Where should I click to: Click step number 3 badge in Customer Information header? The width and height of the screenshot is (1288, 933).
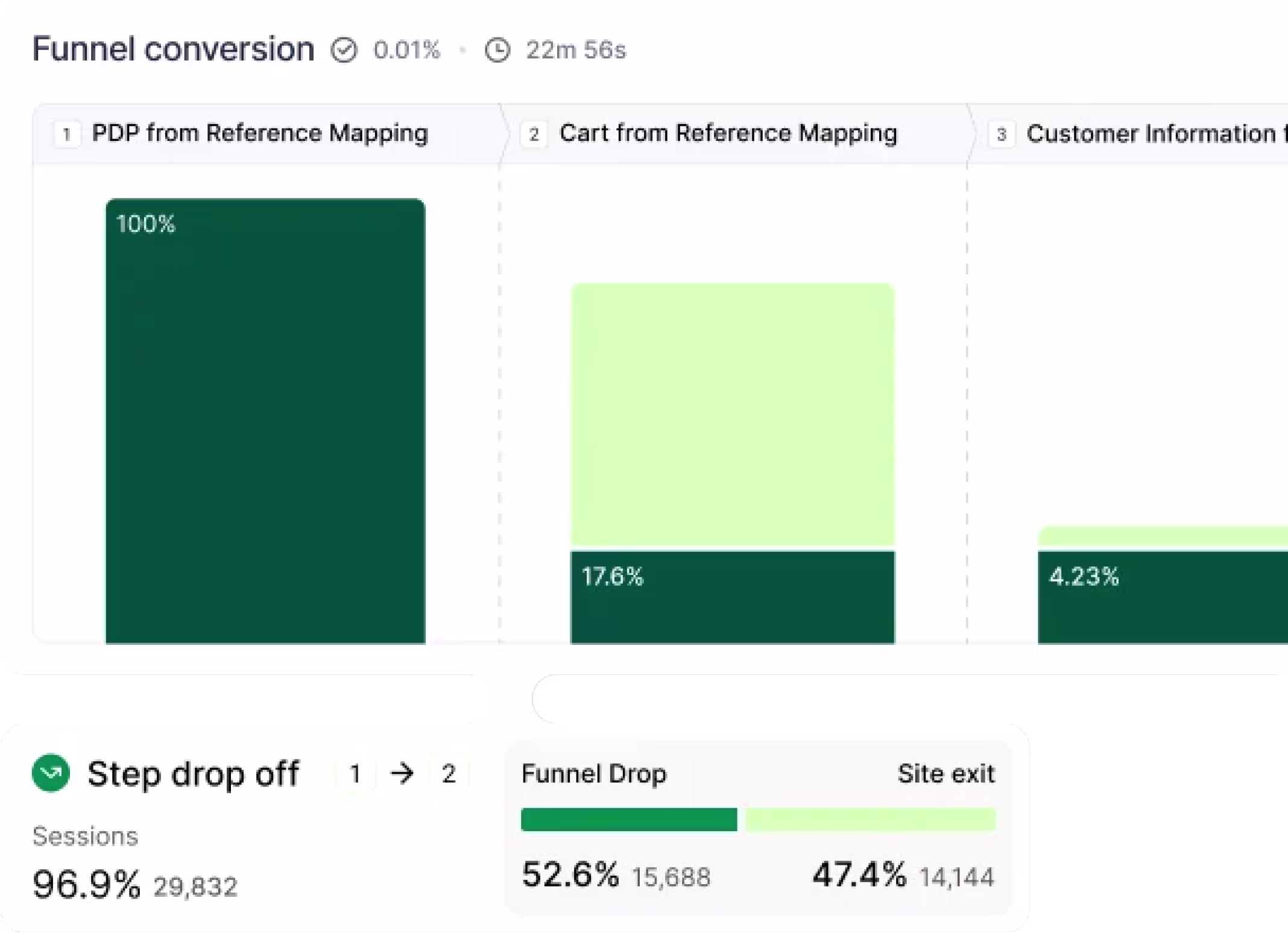[x=1002, y=134]
